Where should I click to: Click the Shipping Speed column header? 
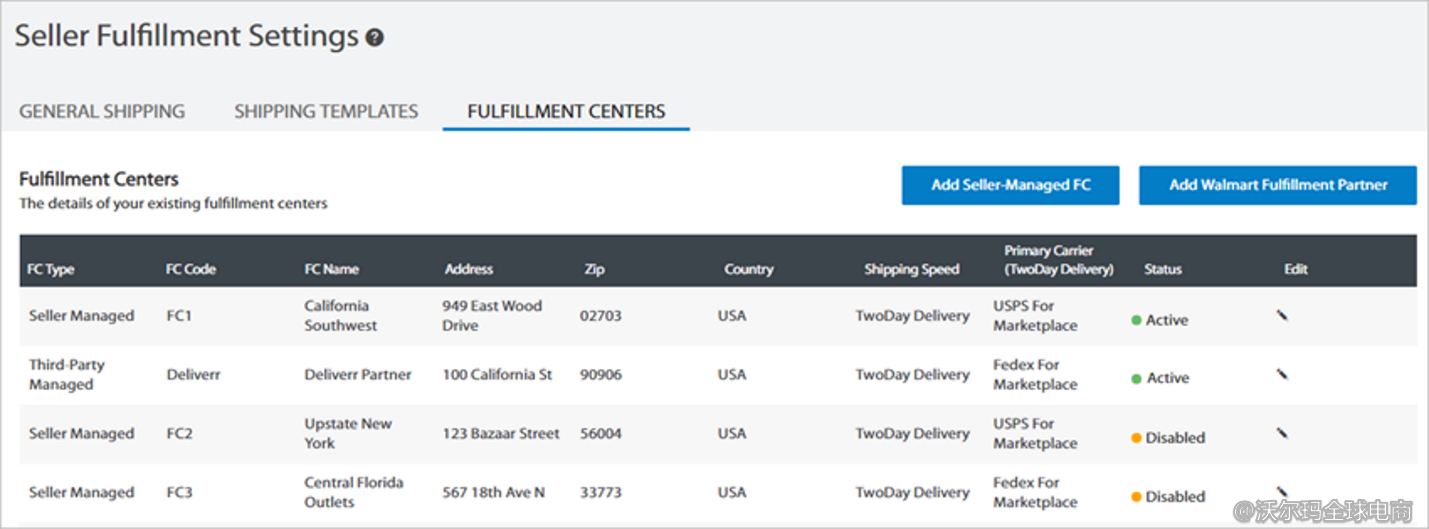pos(912,269)
